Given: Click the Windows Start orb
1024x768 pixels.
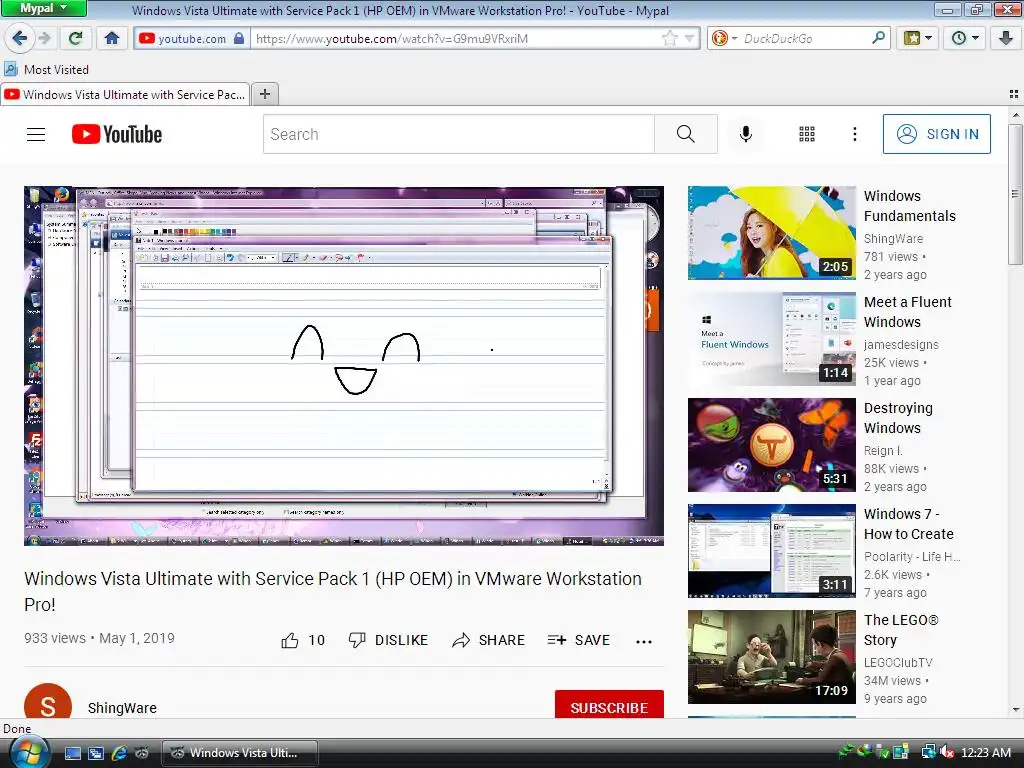Looking at the screenshot, I should [x=29, y=752].
